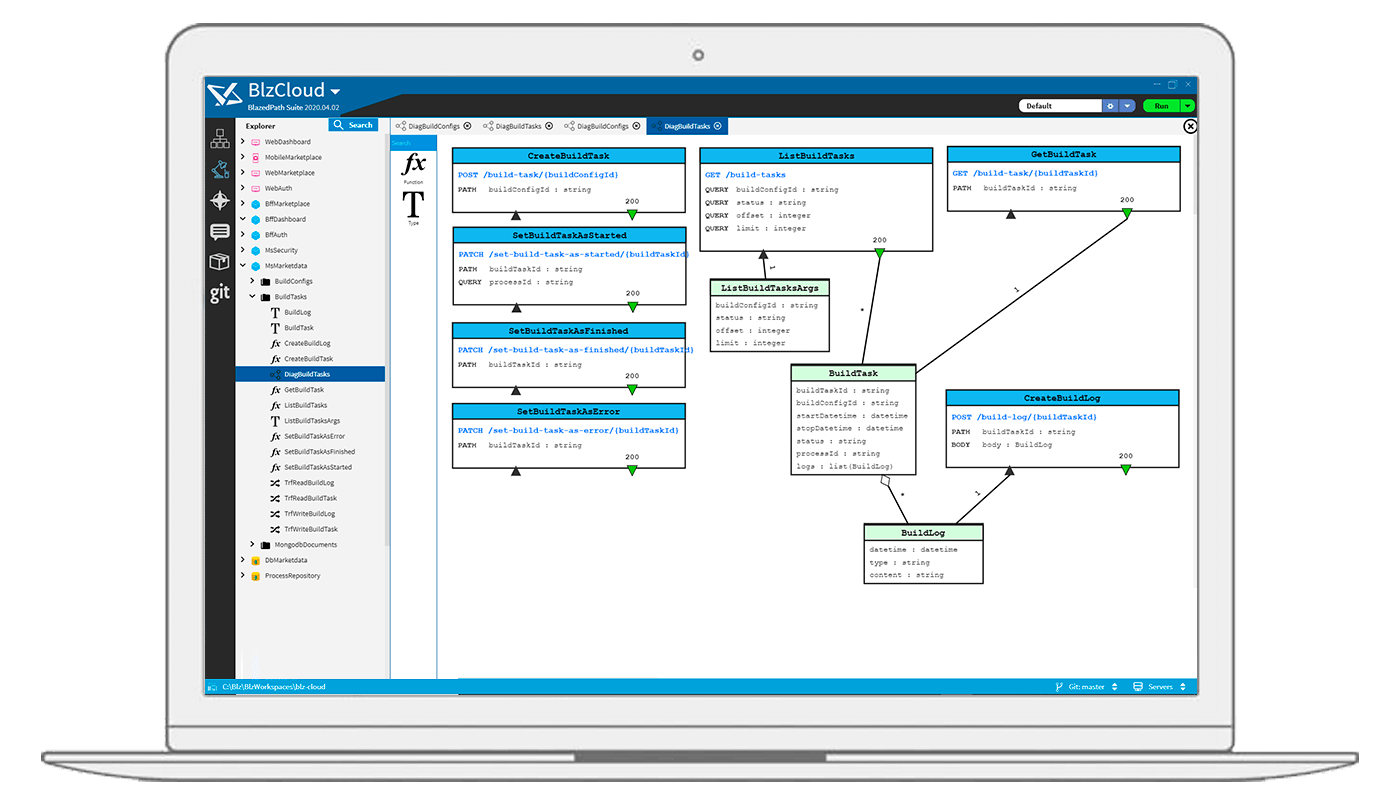The width and height of the screenshot is (1400, 806).
Task: Close the active DiagBuildTasks tab
Action: tap(717, 127)
